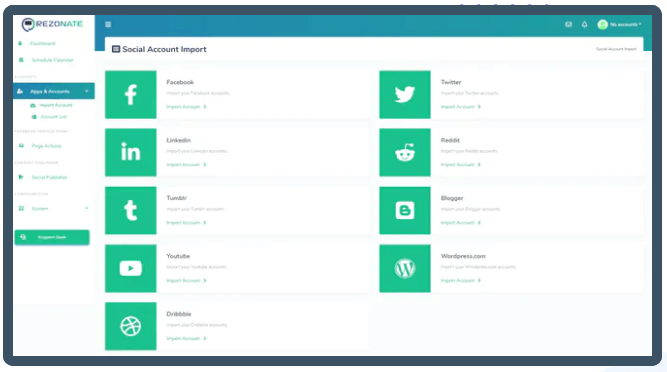This screenshot has width=667, height=372.
Task: Select the LinkedIn logo tile
Action: coord(131,152)
